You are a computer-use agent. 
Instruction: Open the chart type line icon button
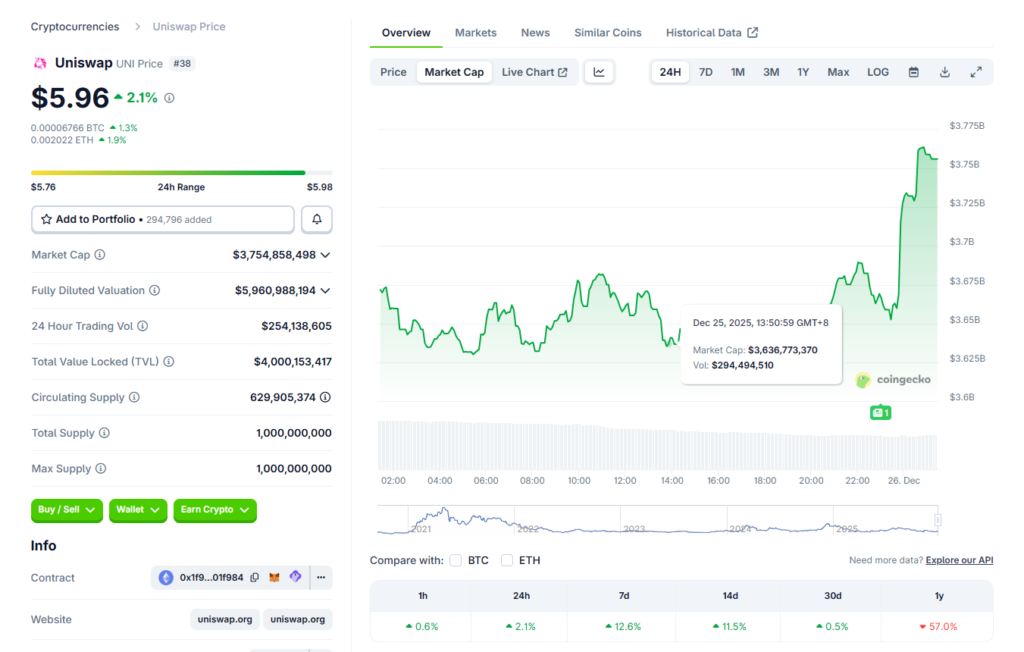point(599,72)
